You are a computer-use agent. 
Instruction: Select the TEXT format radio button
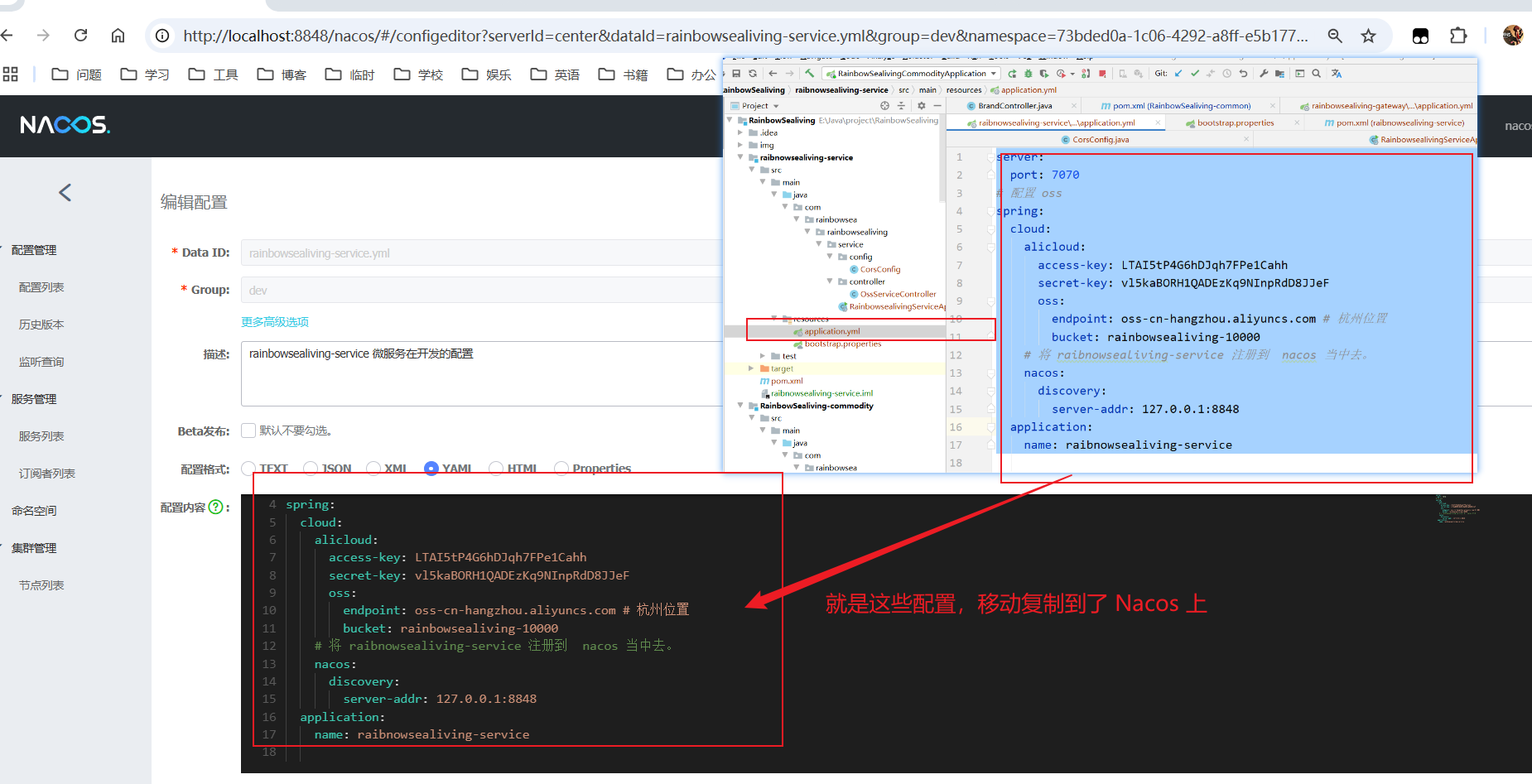[x=248, y=469]
